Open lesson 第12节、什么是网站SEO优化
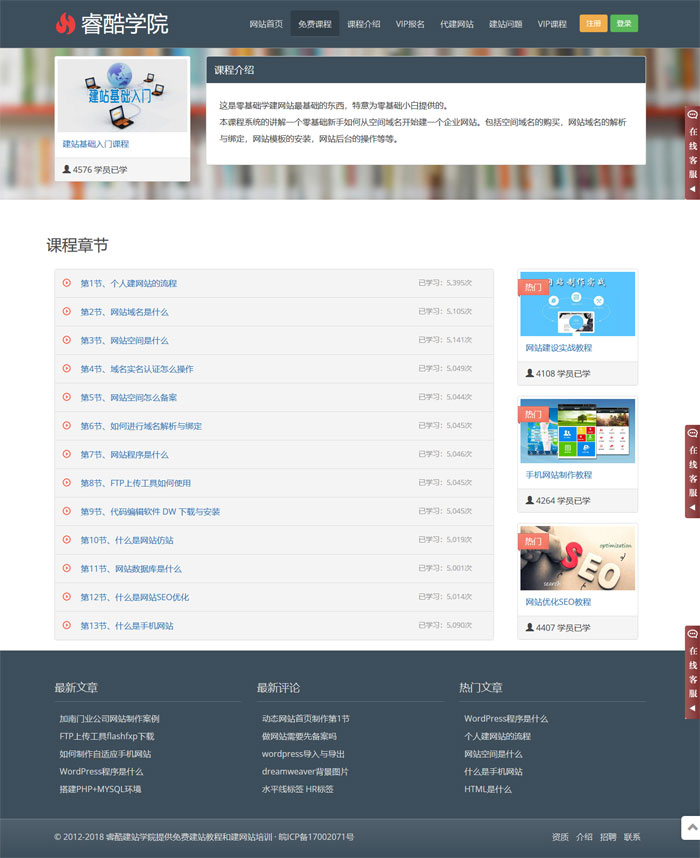Viewport: 700px width, 858px height. [x=135, y=597]
